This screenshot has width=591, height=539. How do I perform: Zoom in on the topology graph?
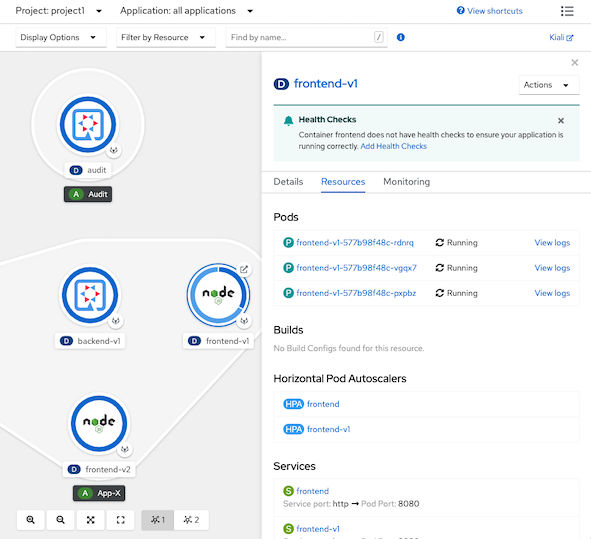[x=31, y=520]
